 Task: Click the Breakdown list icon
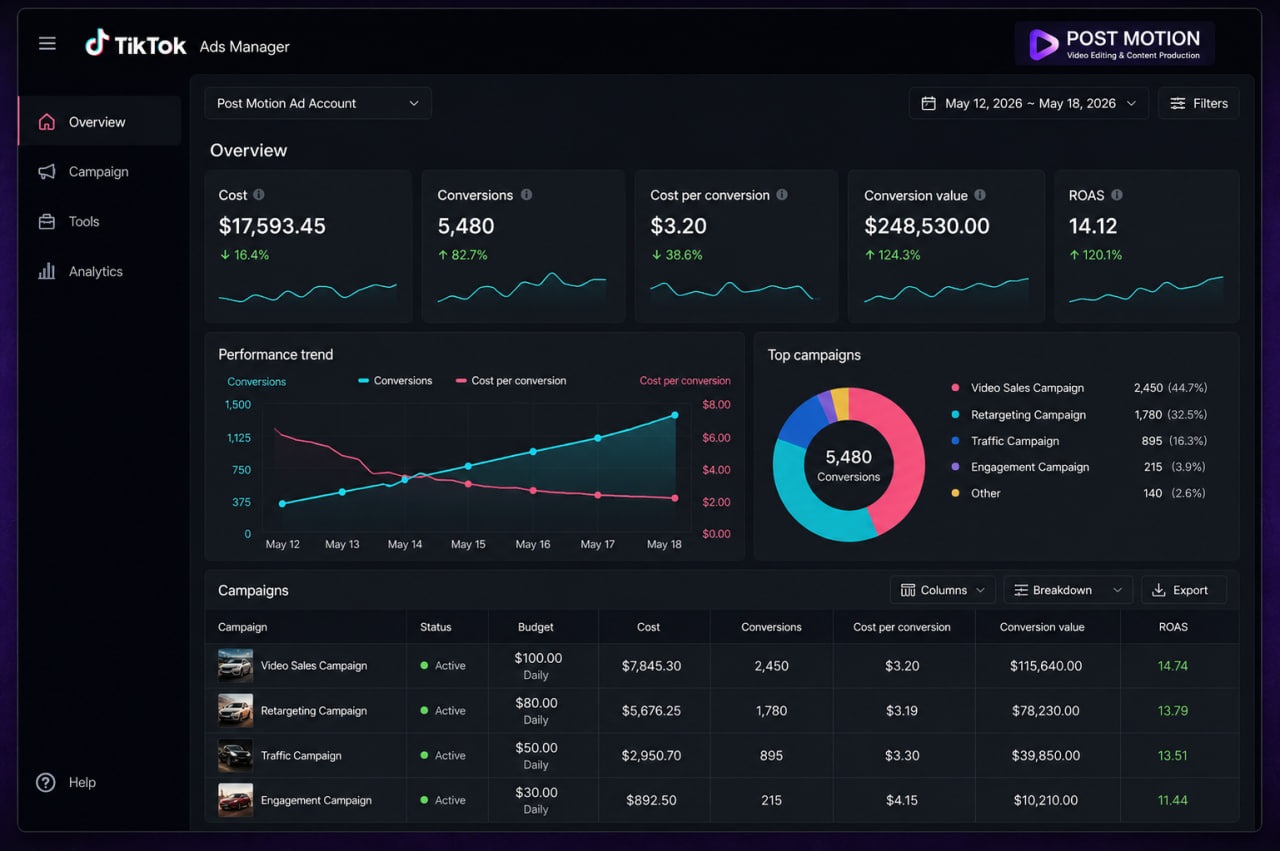click(x=1021, y=590)
